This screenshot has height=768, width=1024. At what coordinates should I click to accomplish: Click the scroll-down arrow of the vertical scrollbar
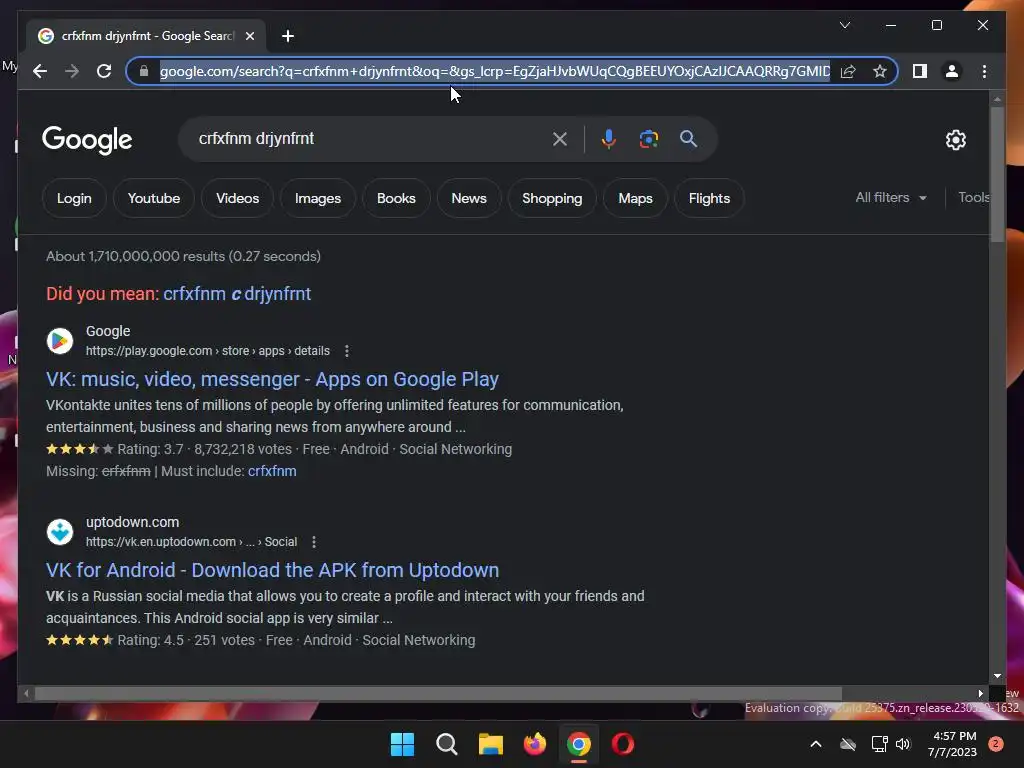click(x=997, y=676)
